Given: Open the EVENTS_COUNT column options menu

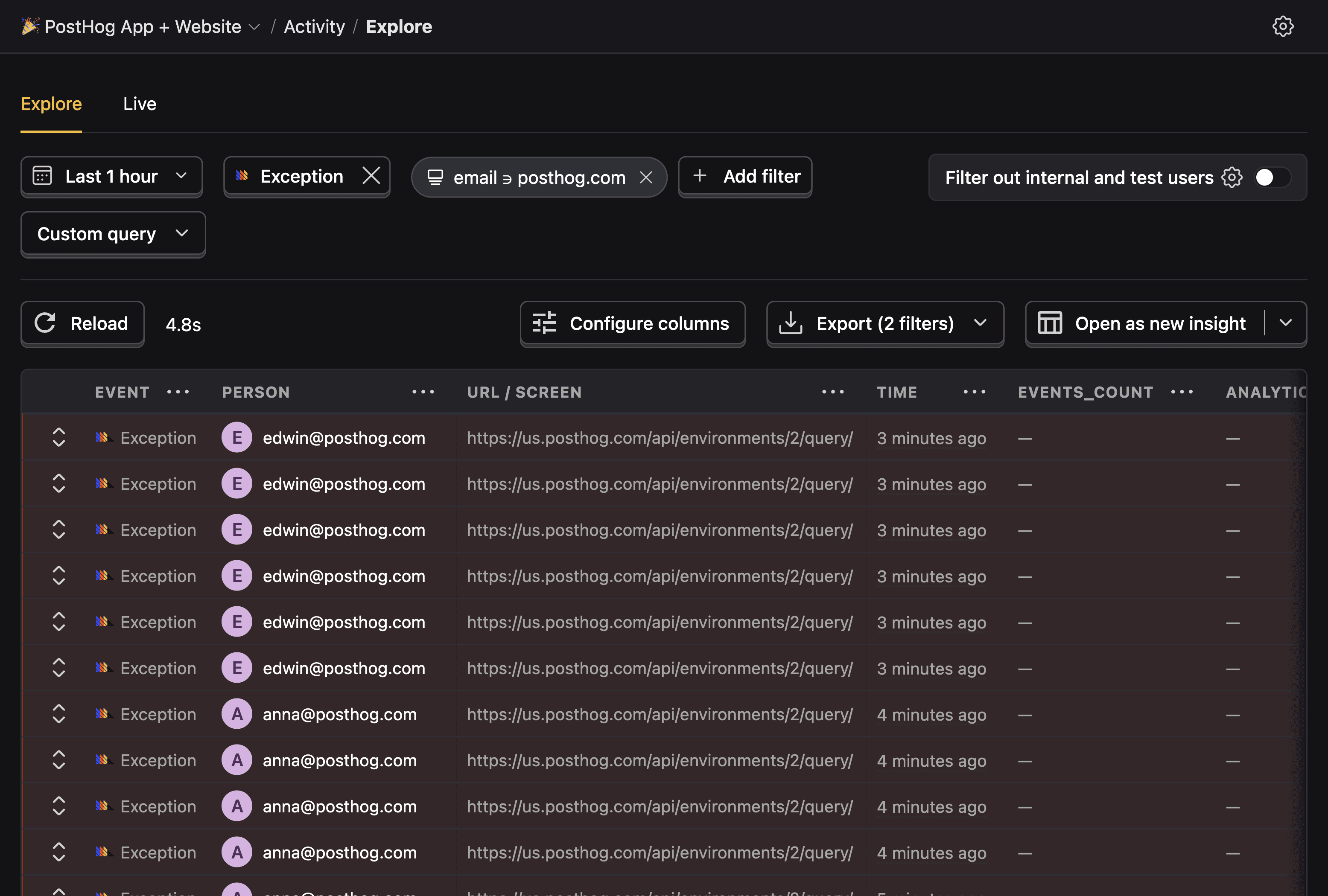Looking at the screenshot, I should [x=1182, y=392].
